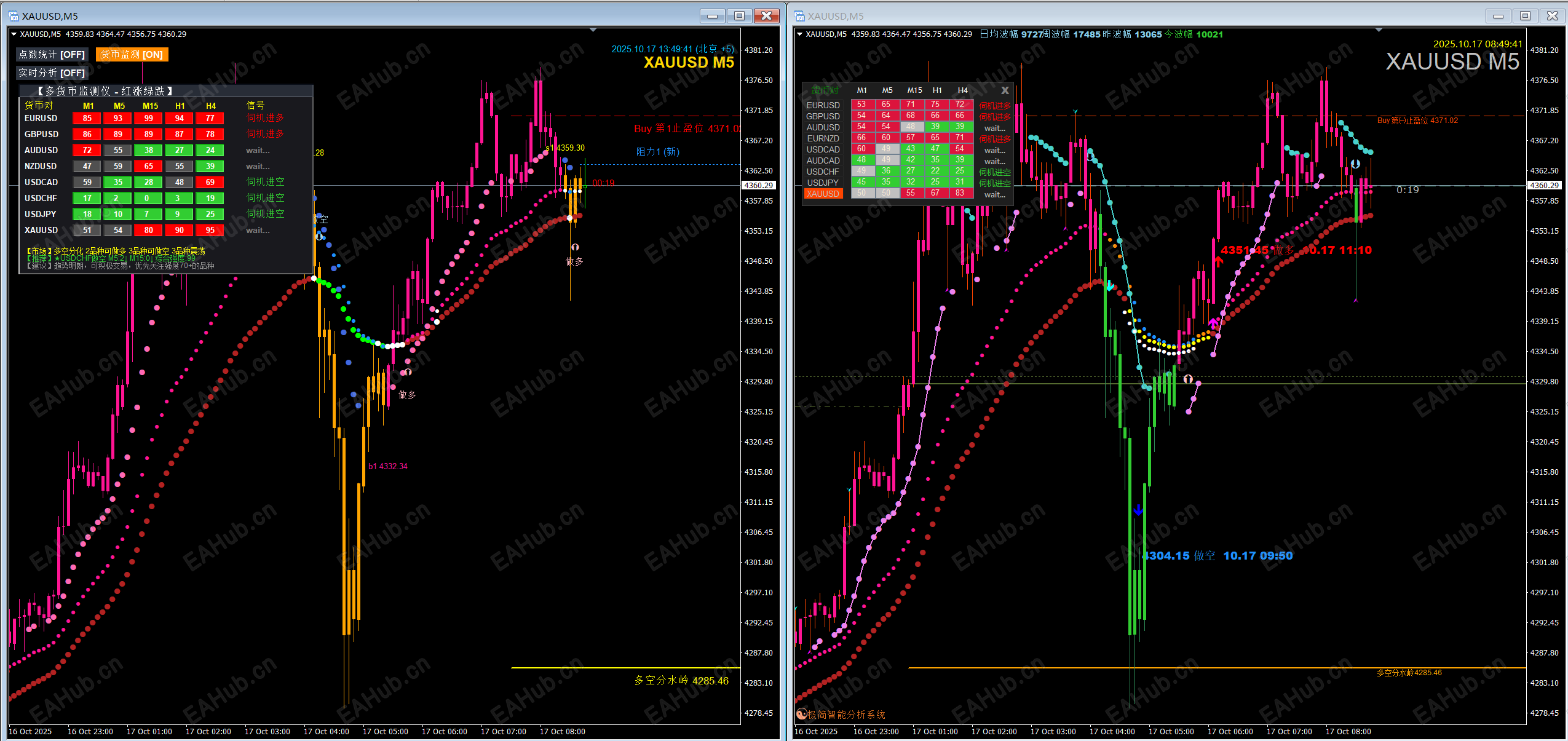Viewport: 1568px width, 741px height.
Task: Select the H4 column header in left monitor
Action: click(x=210, y=106)
